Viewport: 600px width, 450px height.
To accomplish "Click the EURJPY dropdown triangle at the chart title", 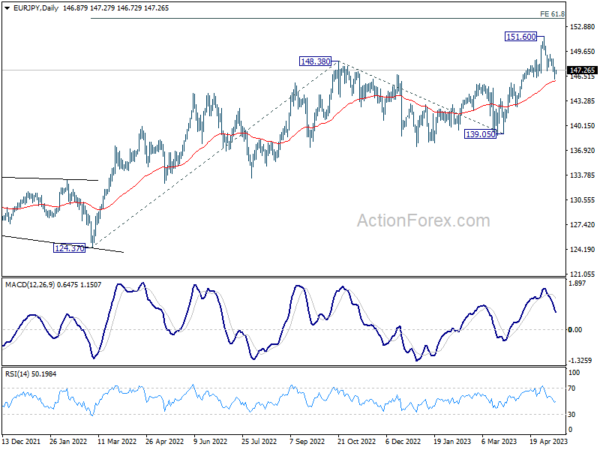I will [7, 8].
